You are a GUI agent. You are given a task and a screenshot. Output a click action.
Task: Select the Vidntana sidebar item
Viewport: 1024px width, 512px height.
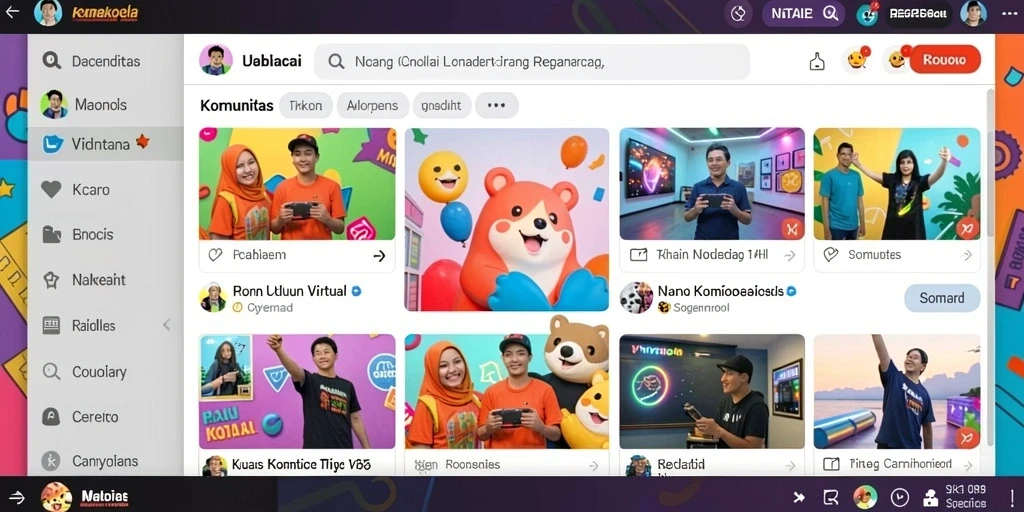105,144
